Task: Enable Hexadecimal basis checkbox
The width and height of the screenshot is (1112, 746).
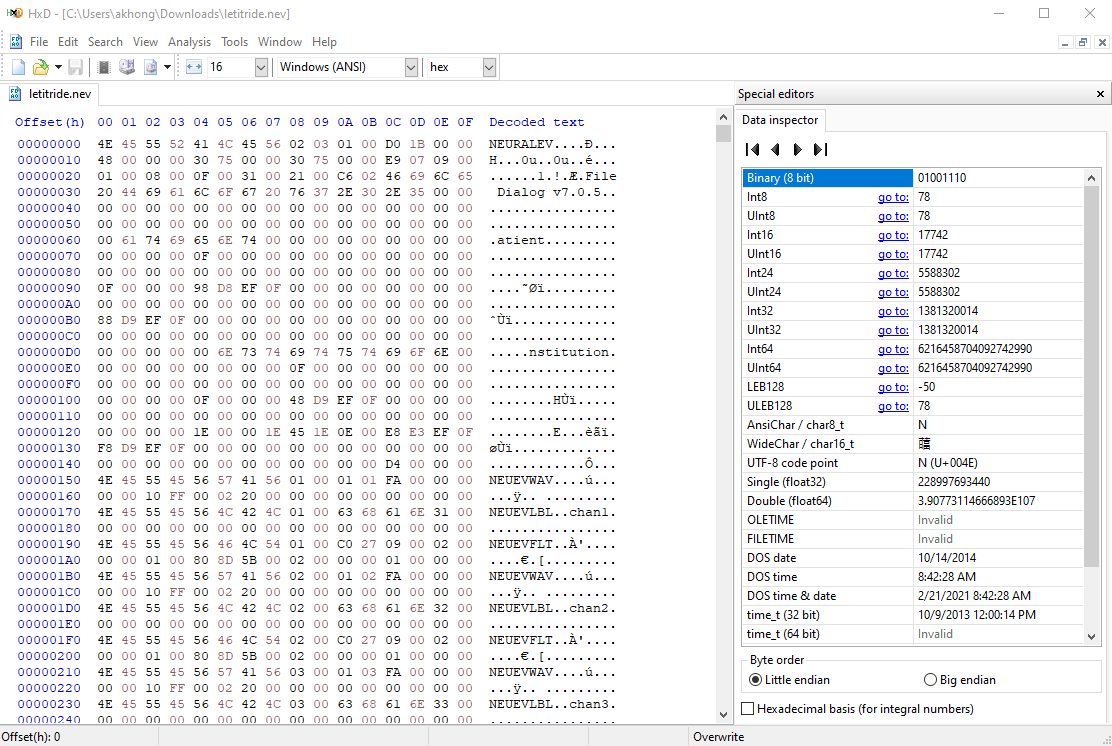Action: point(748,709)
